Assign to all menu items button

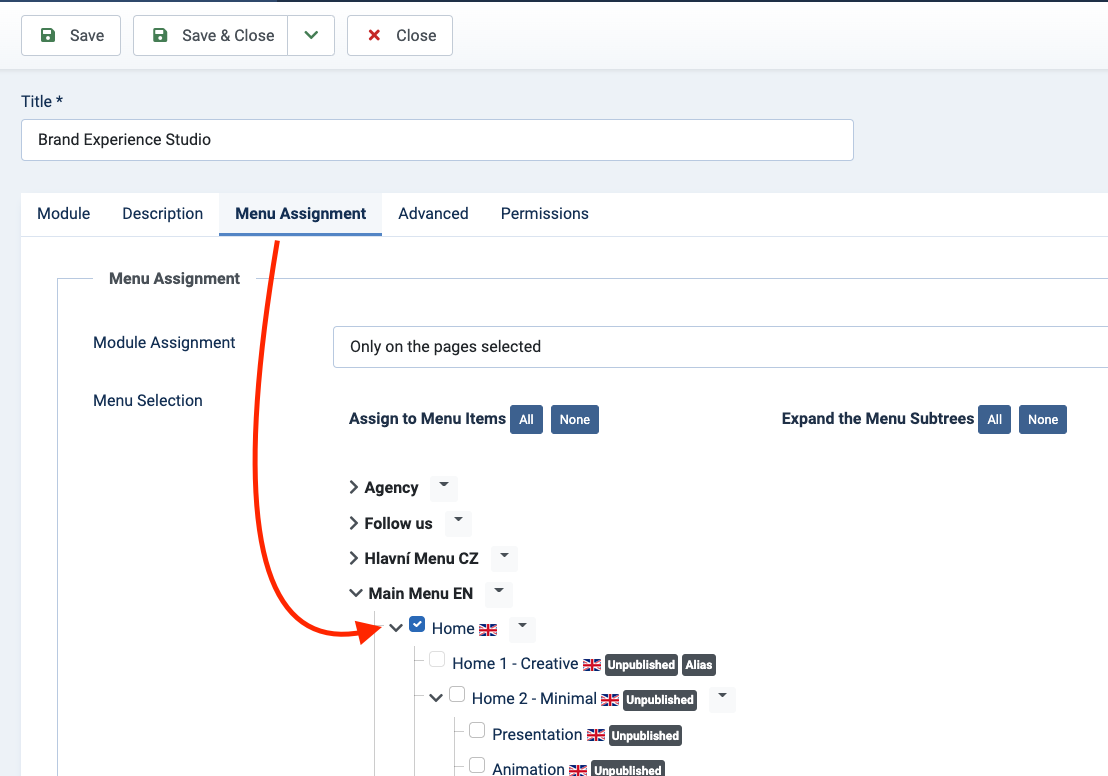click(x=526, y=420)
